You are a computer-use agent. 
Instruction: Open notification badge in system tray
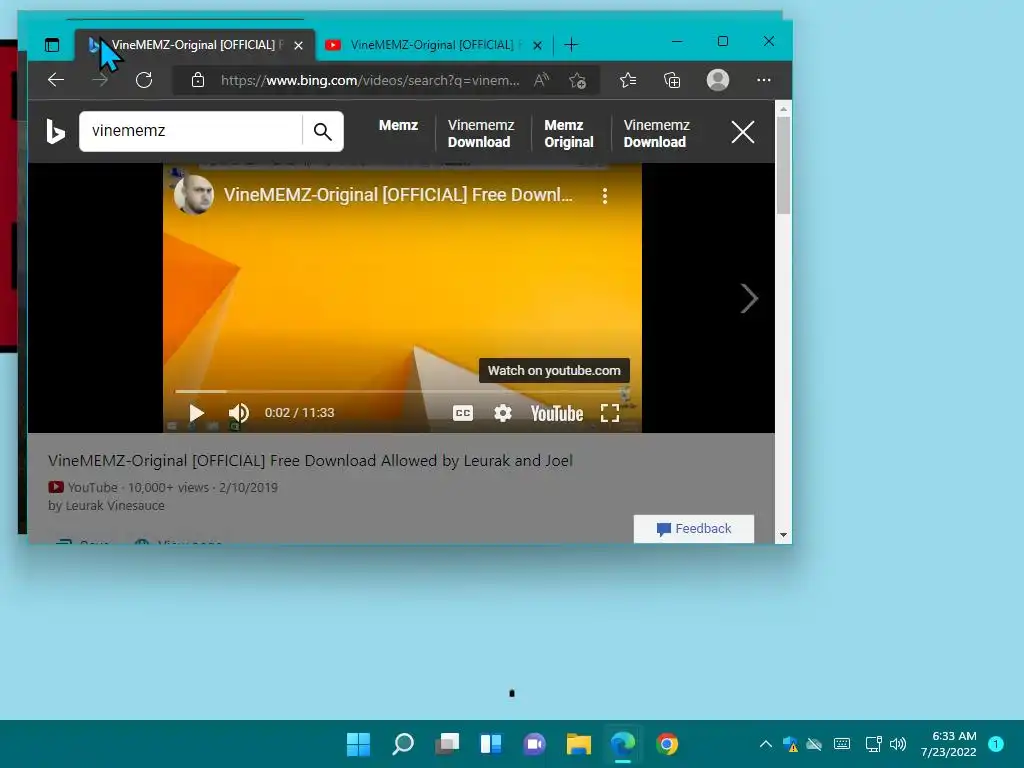[x=995, y=744]
